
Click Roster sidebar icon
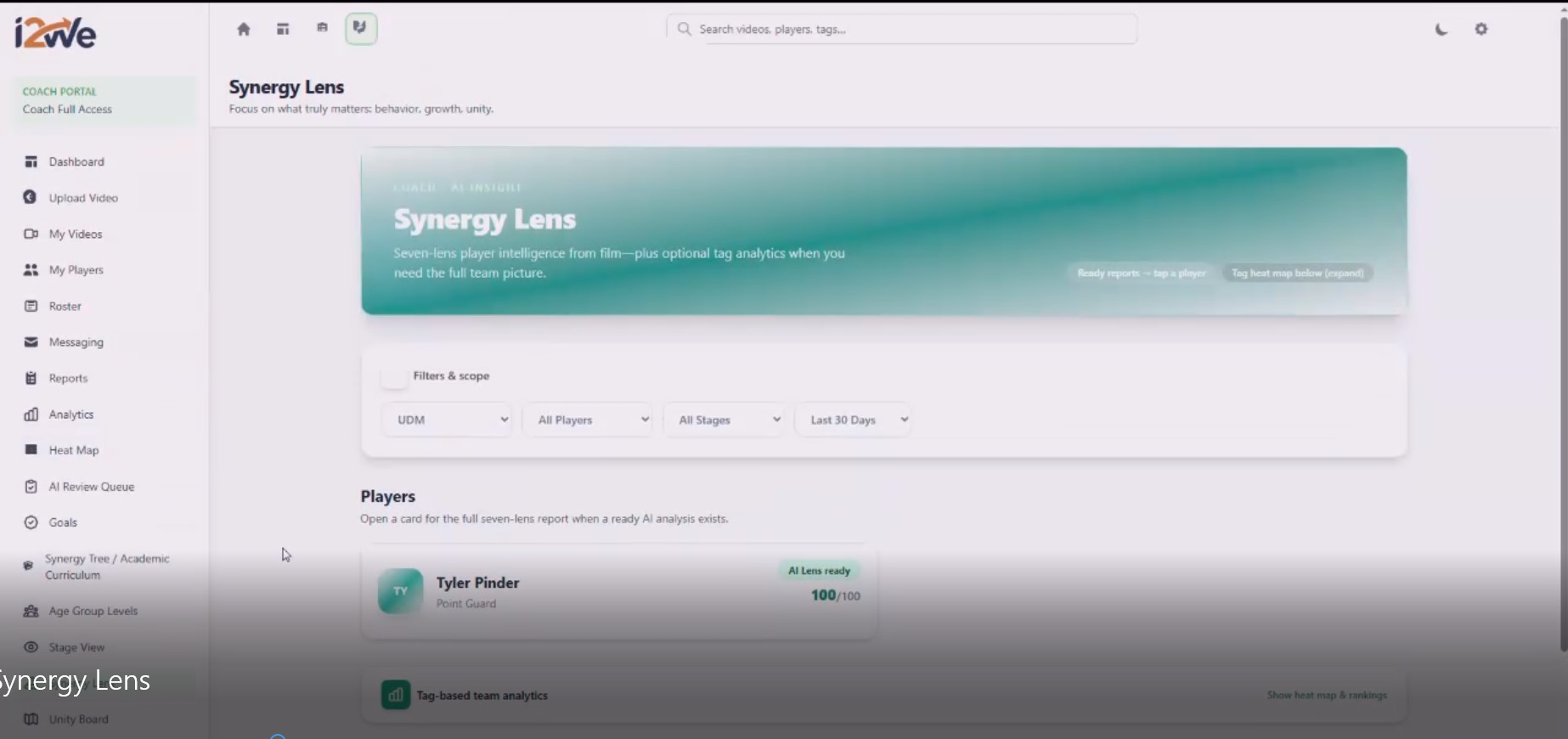31,306
